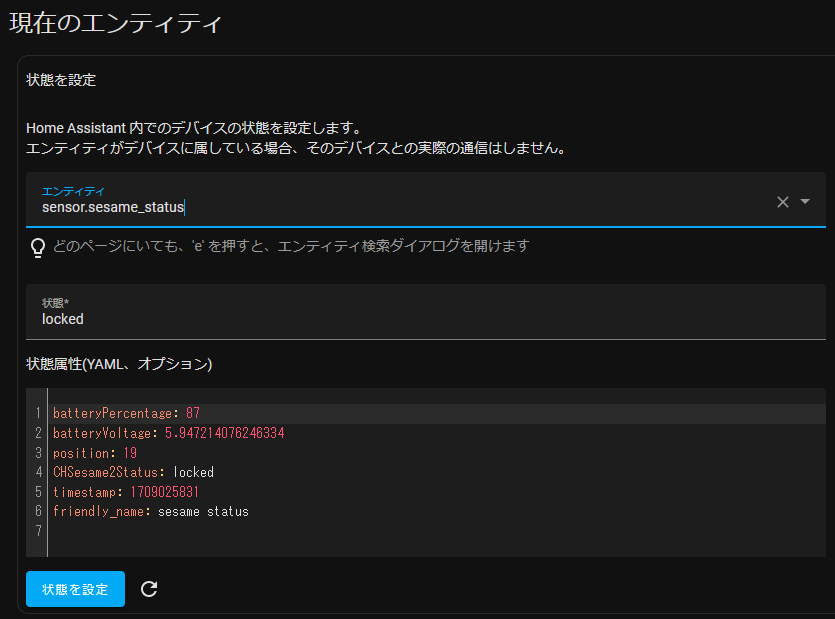Image resolution: width=835 pixels, height=619 pixels.
Task: Click the 状態を設定 section title
Action: coord(61,80)
